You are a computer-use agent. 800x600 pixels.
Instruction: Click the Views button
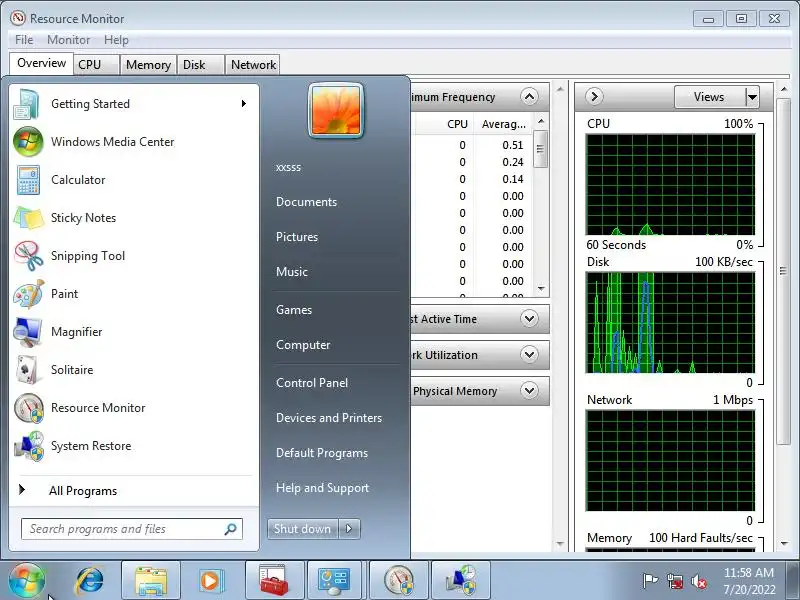coord(709,96)
